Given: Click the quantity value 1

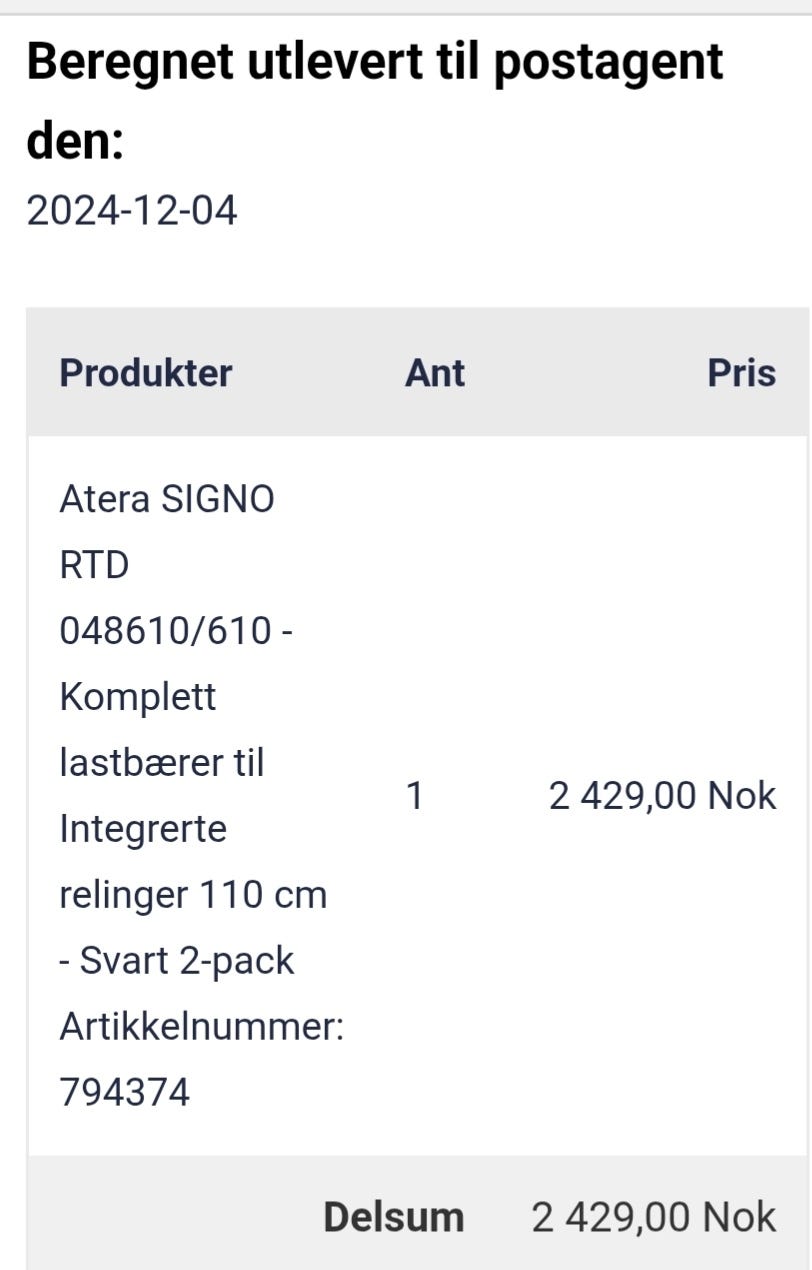Looking at the screenshot, I should (415, 796).
